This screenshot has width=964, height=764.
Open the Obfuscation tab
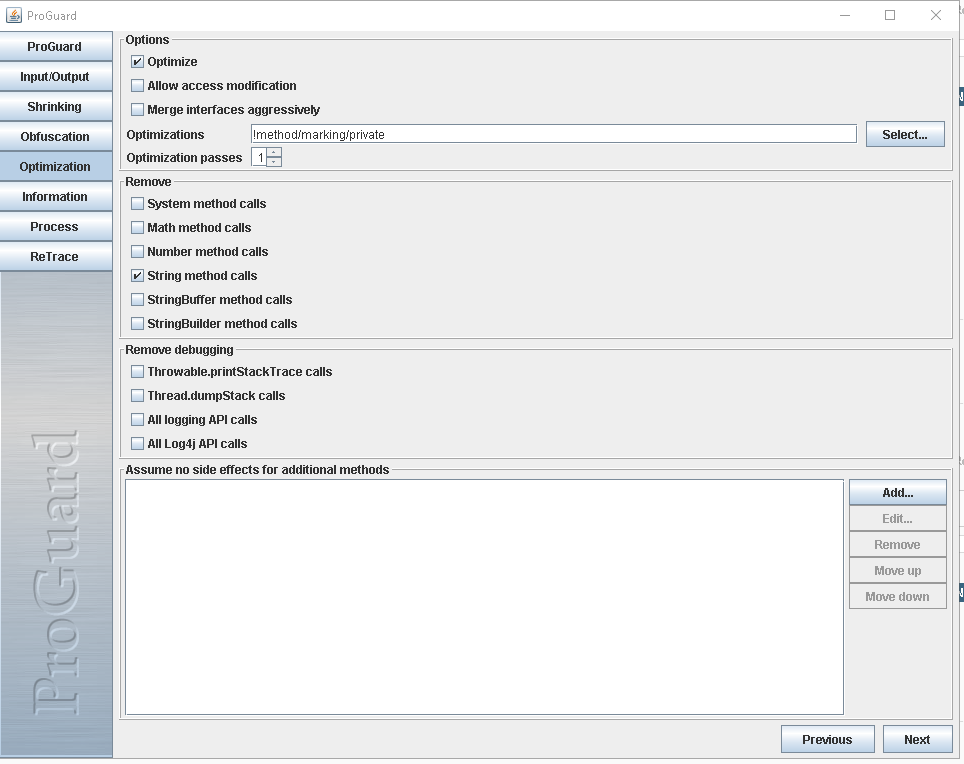(x=56, y=136)
